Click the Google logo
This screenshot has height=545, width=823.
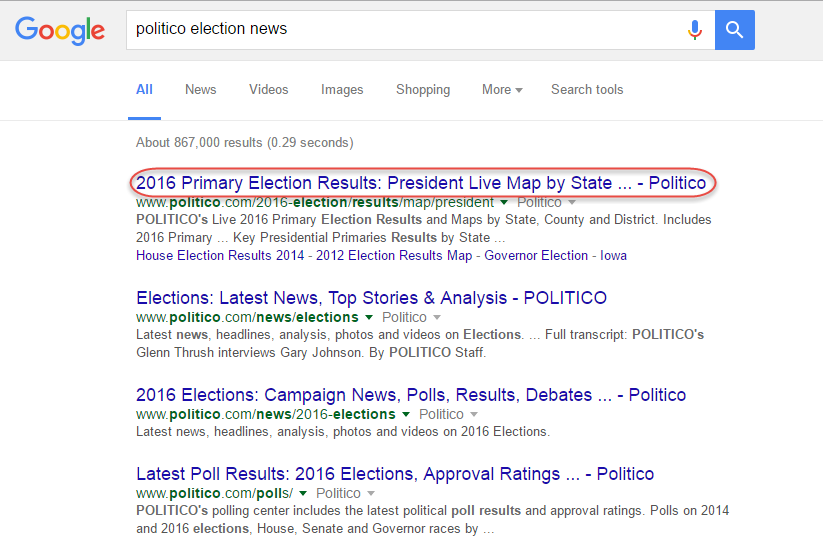(x=60, y=30)
